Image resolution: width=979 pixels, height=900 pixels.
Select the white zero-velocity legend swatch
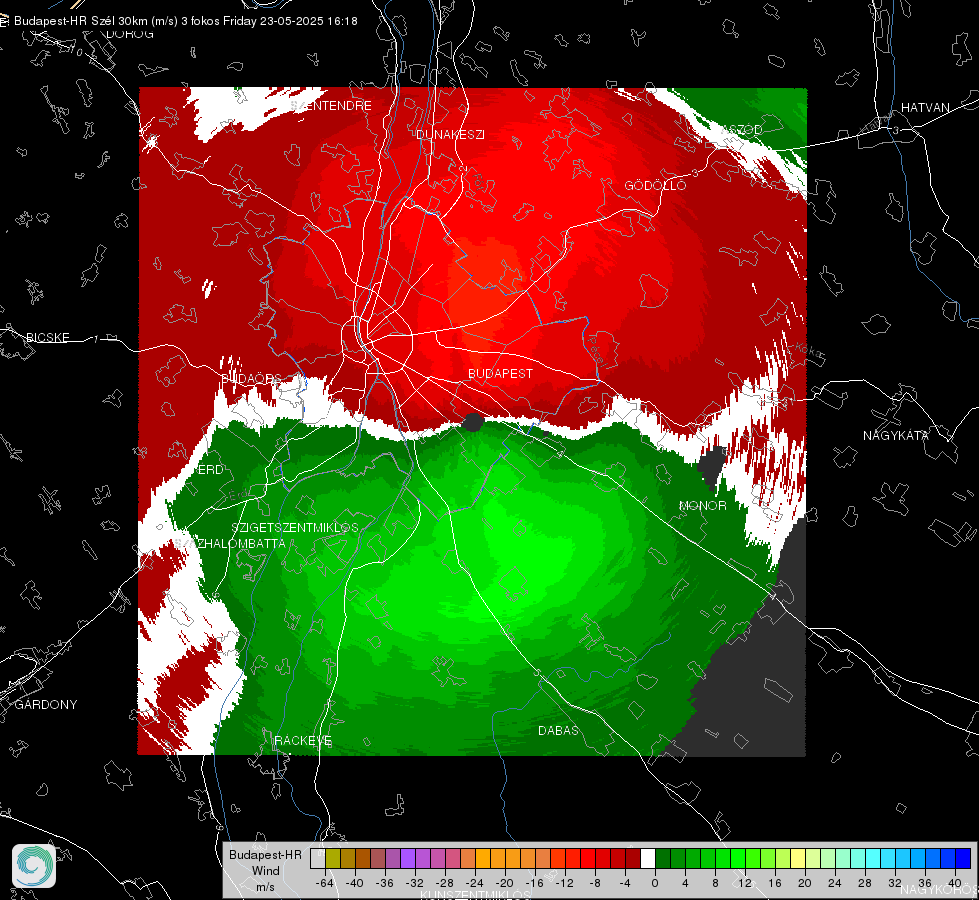[x=648, y=858]
